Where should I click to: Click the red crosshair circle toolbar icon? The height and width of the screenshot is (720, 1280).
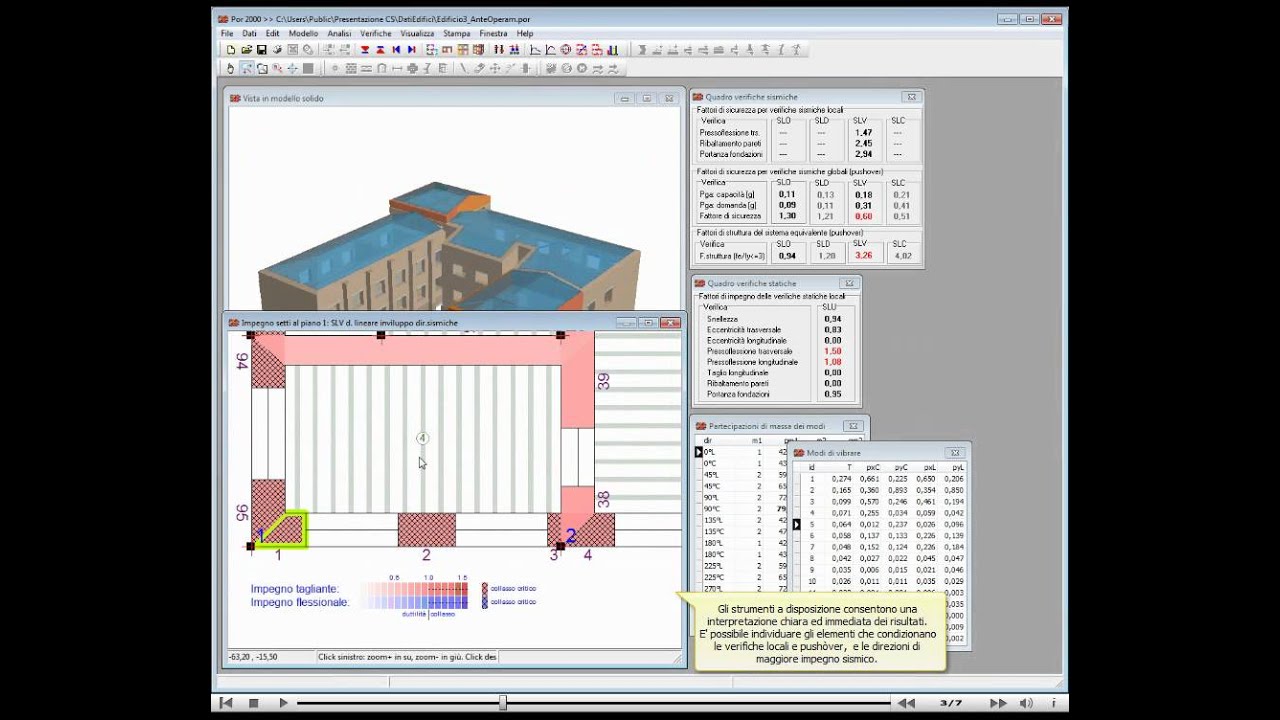pyautogui.click(x=565, y=50)
